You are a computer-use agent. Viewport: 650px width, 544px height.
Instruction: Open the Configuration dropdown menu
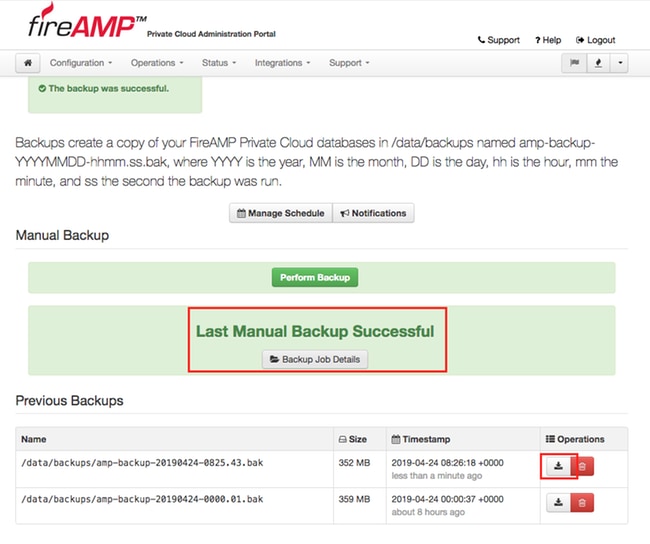coord(81,63)
